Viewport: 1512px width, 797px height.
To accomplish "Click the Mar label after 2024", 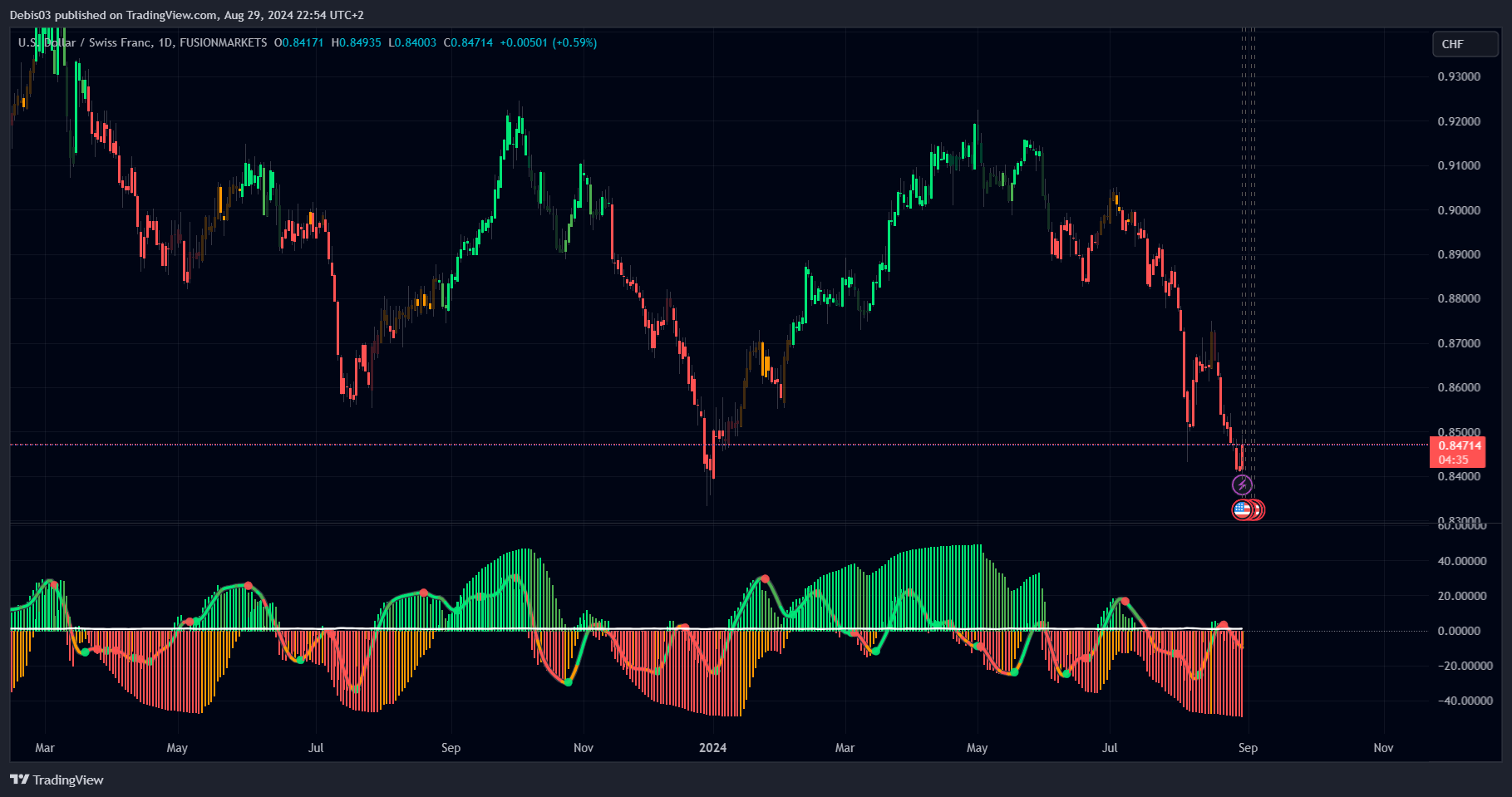I will [845, 748].
